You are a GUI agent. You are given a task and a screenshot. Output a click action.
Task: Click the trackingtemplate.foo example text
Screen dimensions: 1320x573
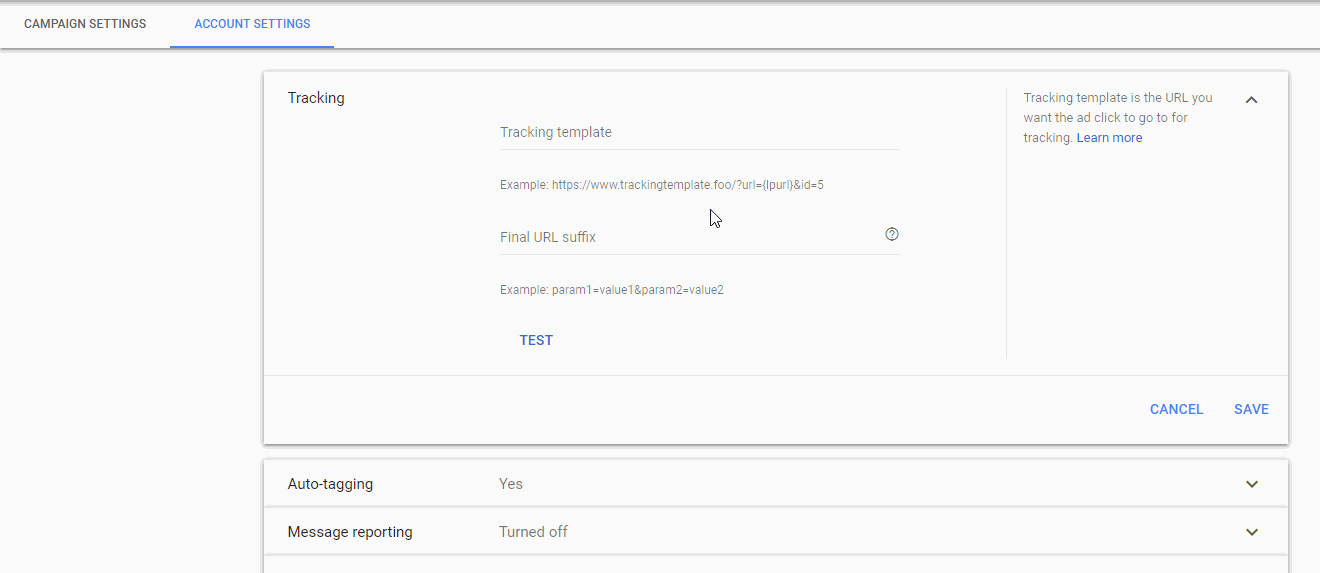click(661, 185)
